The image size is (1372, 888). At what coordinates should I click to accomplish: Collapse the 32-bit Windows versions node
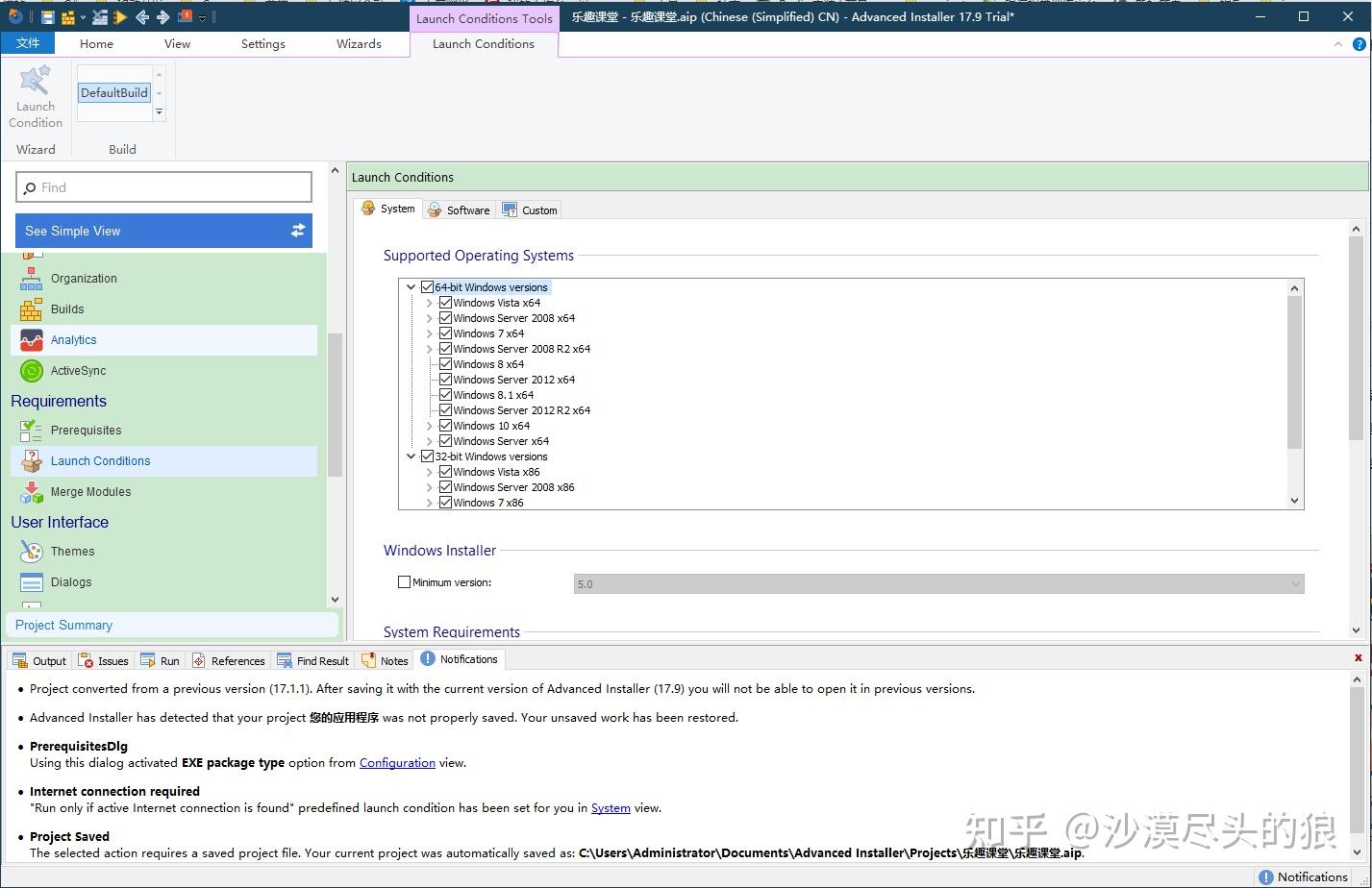pyautogui.click(x=412, y=456)
